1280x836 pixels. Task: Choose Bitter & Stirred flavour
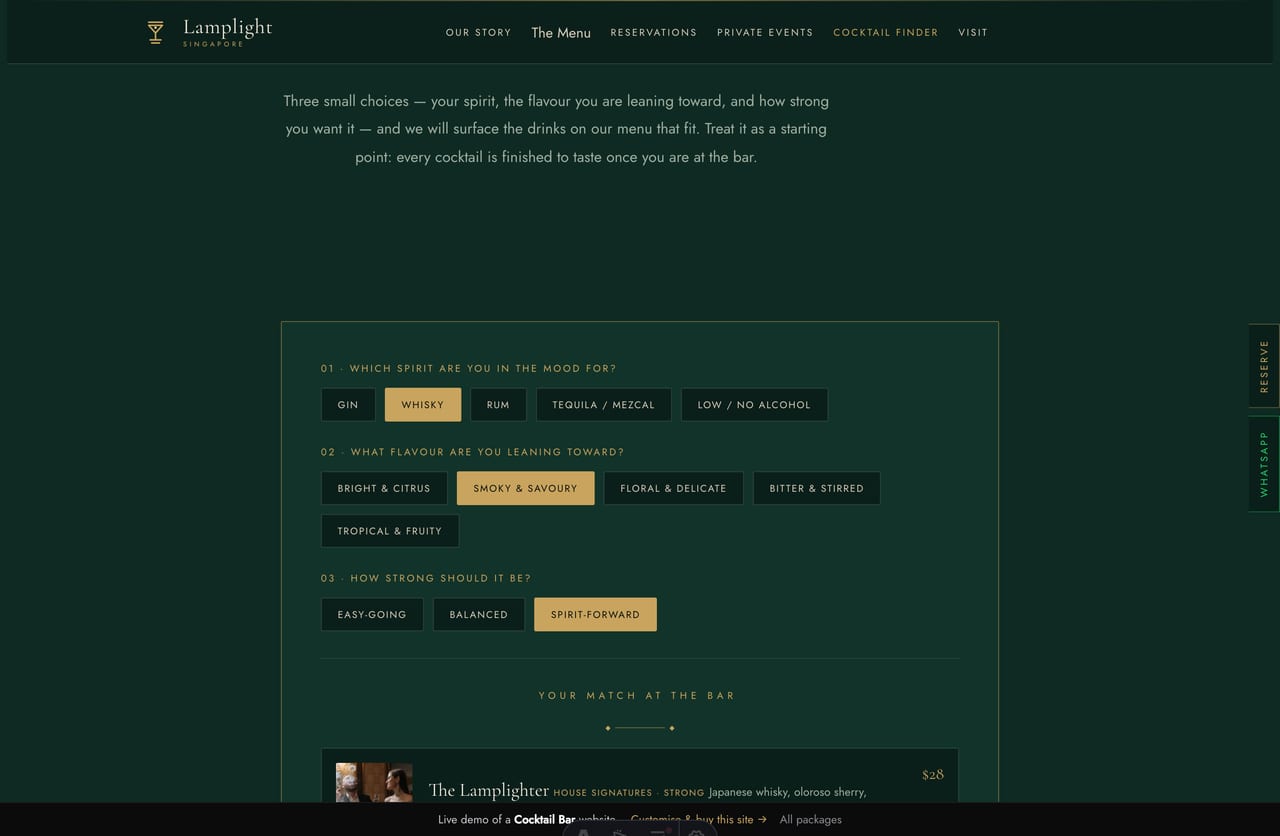[x=816, y=489]
